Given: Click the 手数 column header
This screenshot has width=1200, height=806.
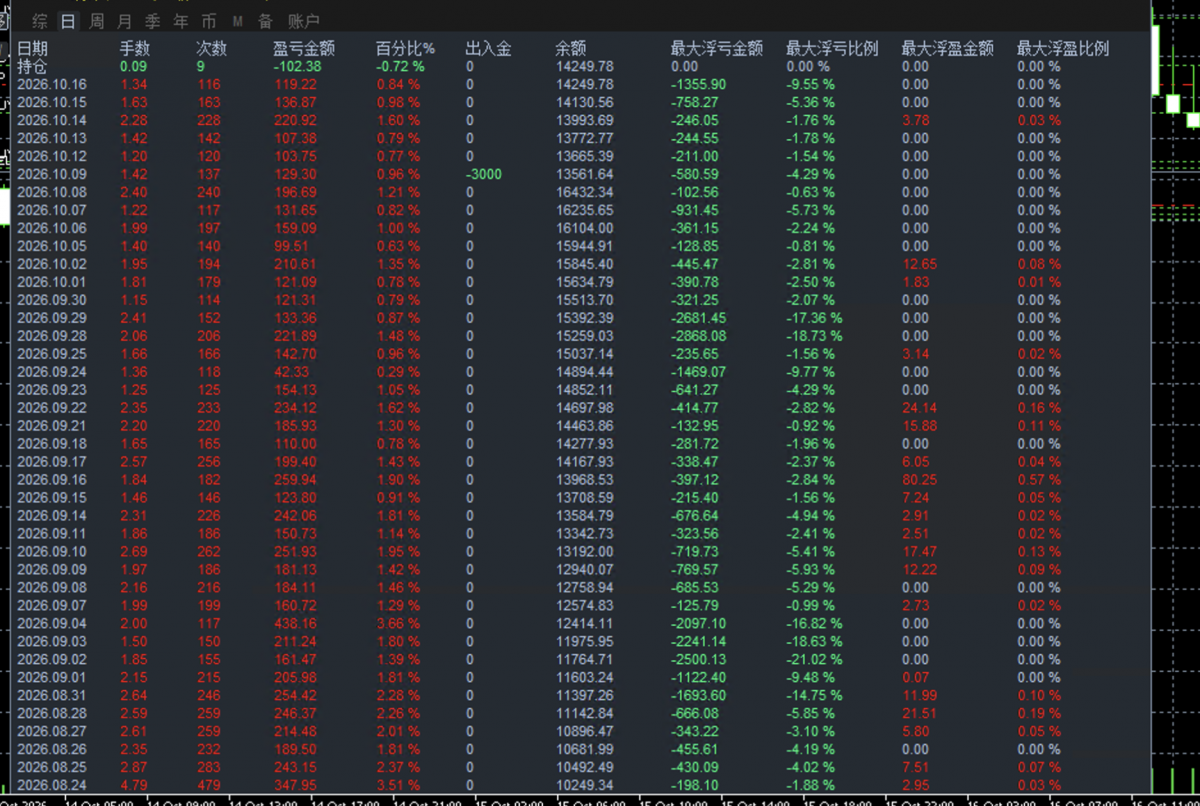Looking at the screenshot, I should tap(135, 48).
